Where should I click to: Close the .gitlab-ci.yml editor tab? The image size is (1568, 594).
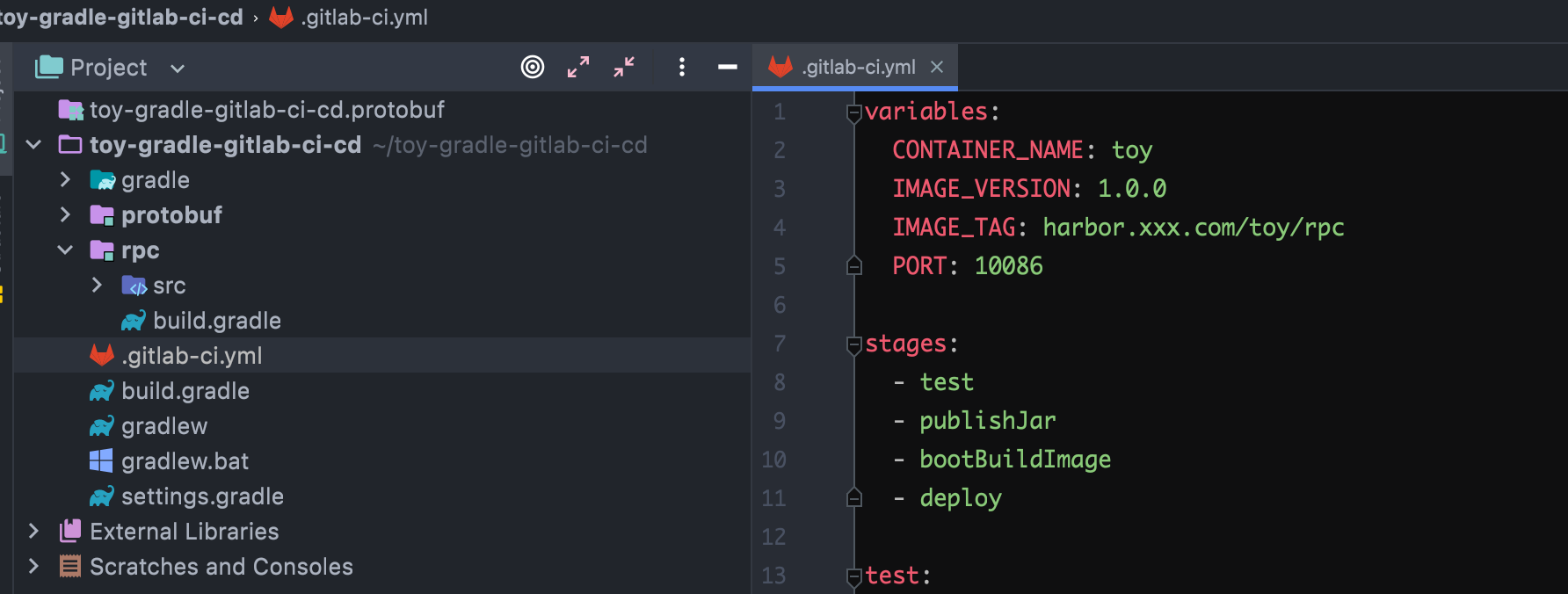coord(937,67)
